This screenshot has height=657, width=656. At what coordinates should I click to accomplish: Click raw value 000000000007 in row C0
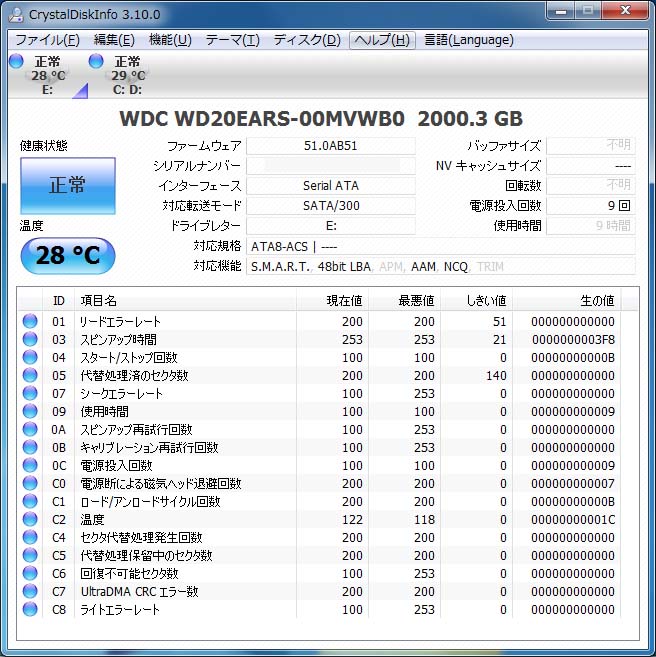pos(573,484)
